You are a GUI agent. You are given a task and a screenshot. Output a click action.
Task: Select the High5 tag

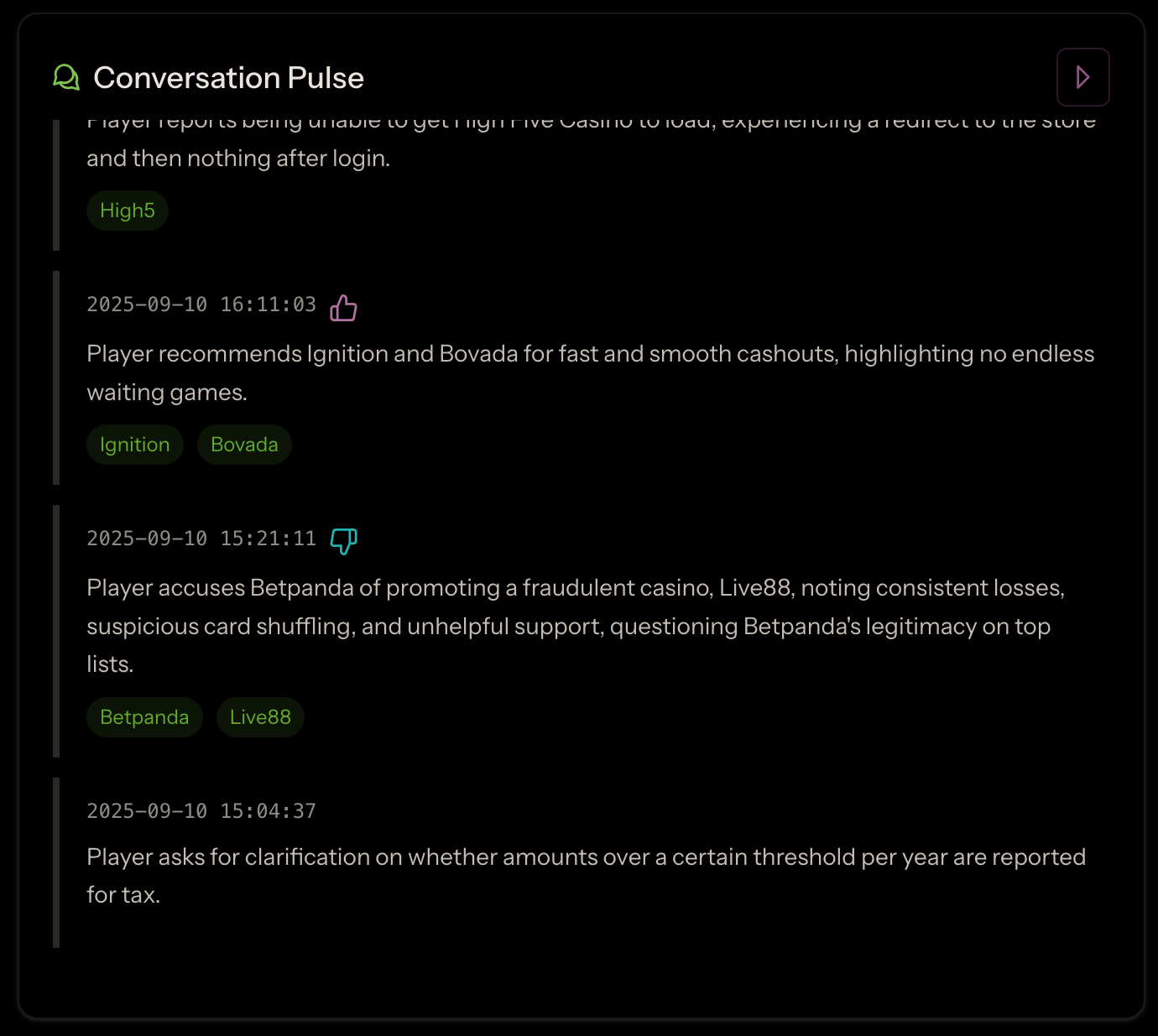pos(128,211)
